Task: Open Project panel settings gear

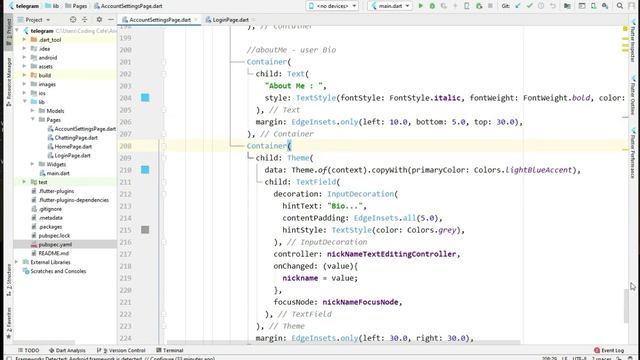Action: 99,20
